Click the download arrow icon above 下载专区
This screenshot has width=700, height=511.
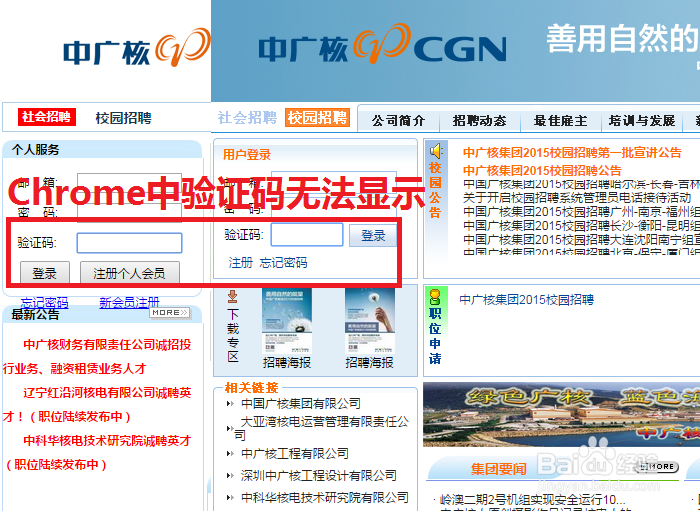coord(233,296)
